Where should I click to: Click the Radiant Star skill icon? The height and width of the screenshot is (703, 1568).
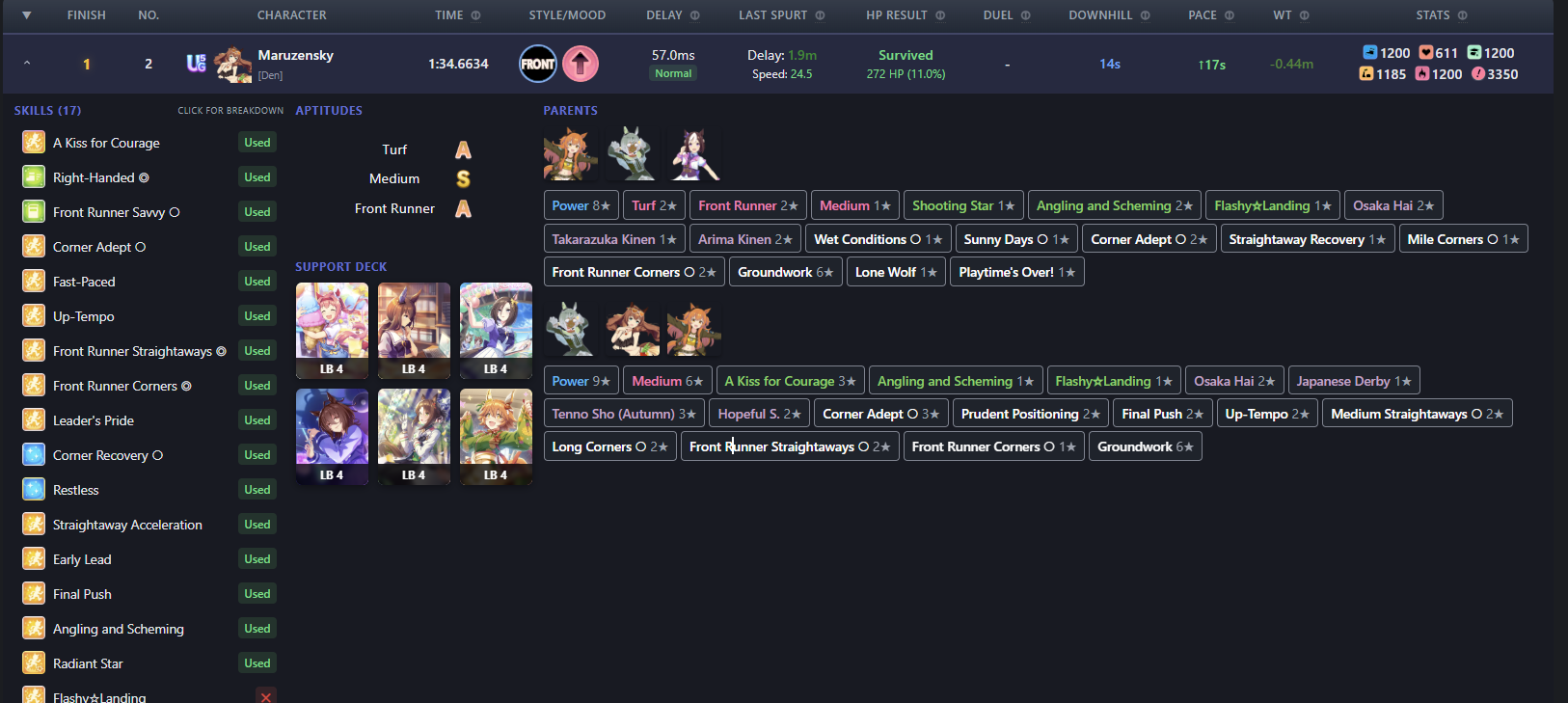pos(34,663)
